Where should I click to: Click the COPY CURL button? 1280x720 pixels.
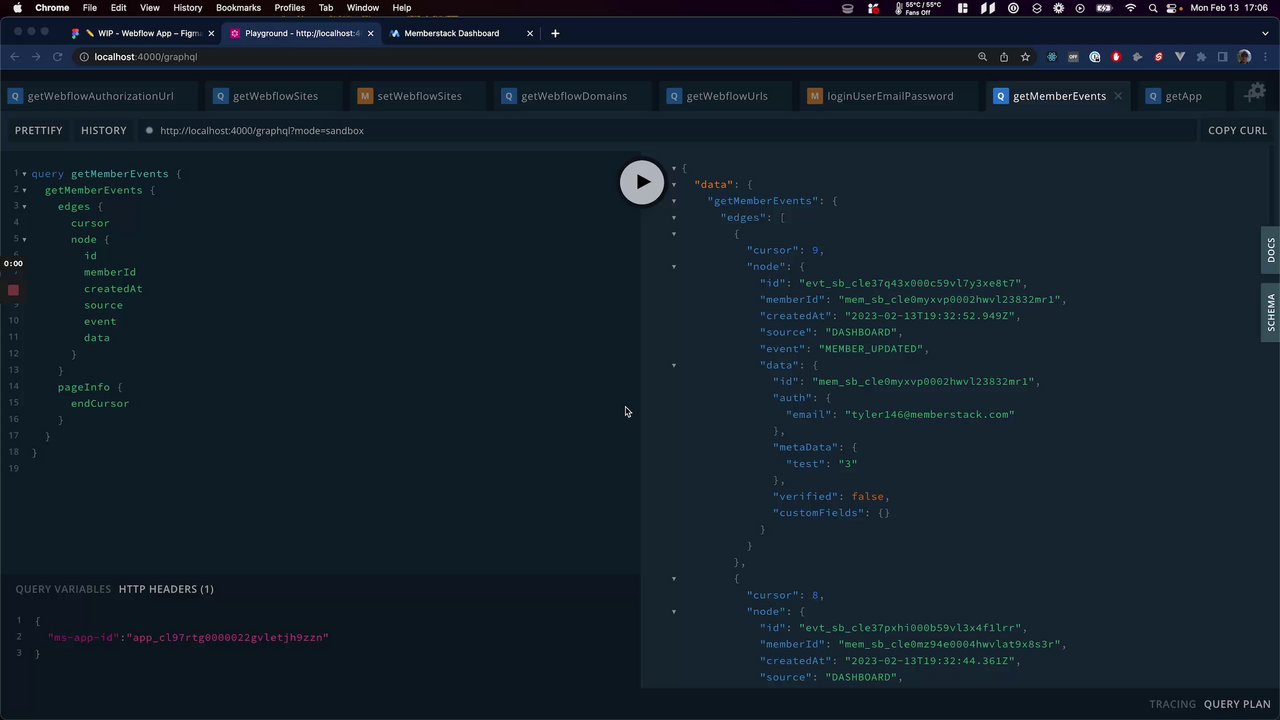pos(1236,131)
